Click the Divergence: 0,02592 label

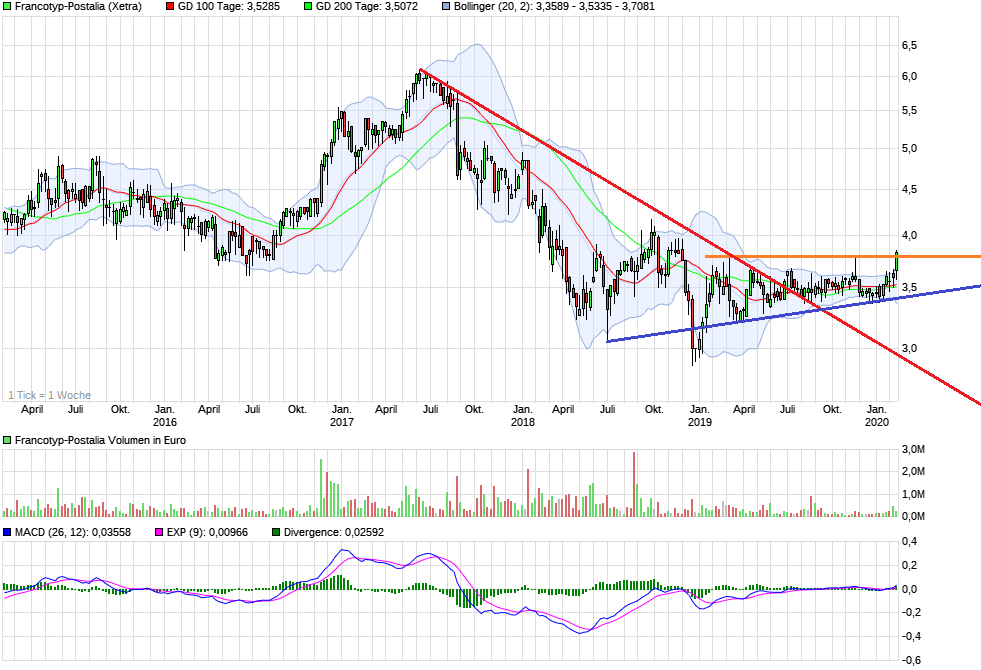tap(334, 532)
